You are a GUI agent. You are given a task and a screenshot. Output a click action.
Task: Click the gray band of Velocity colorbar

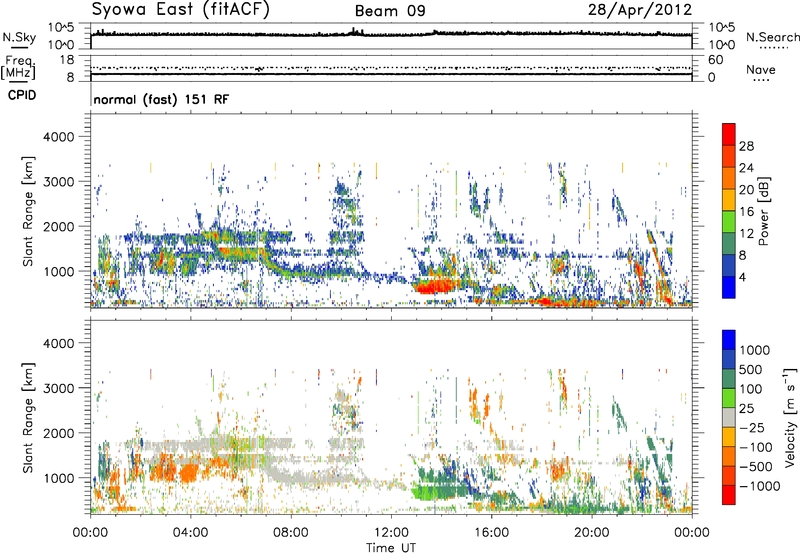(x=729, y=417)
